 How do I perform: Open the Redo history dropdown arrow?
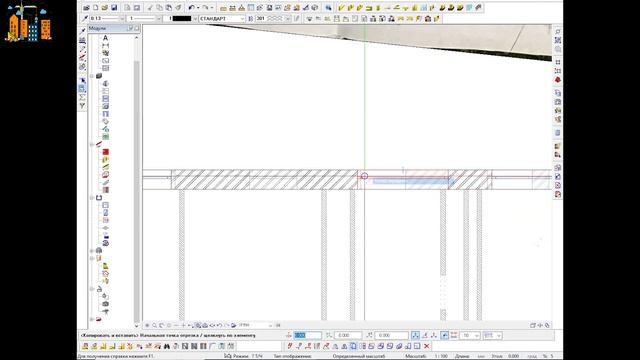click(212, 7)
